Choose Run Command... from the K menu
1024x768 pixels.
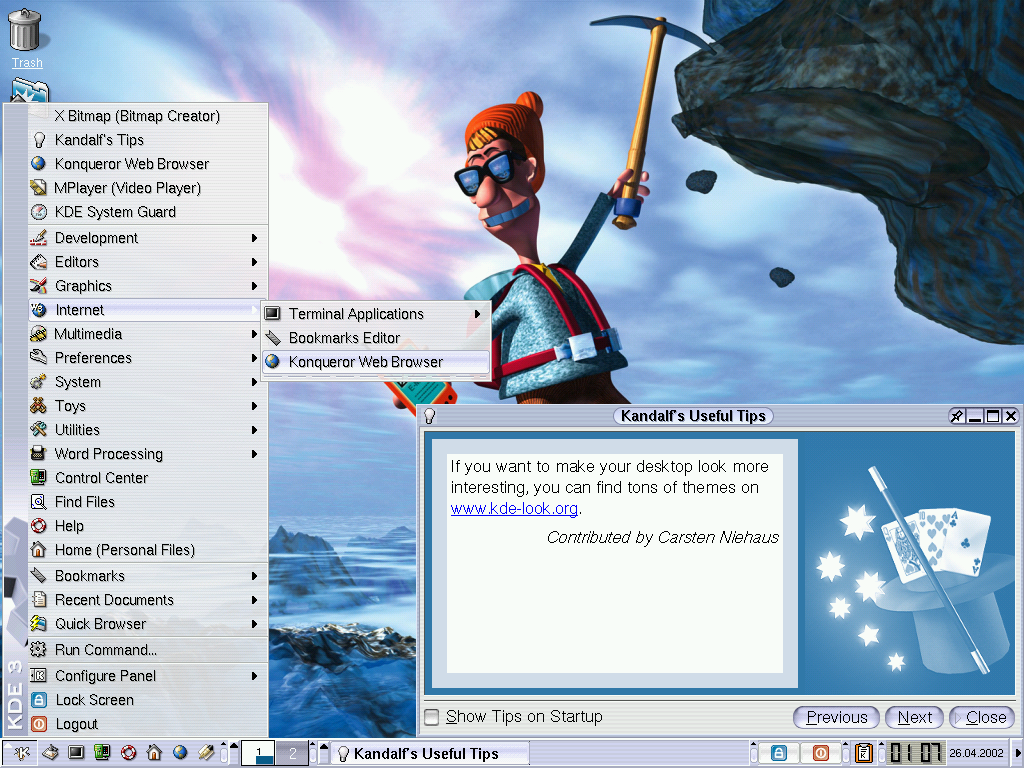pos(148,650)
